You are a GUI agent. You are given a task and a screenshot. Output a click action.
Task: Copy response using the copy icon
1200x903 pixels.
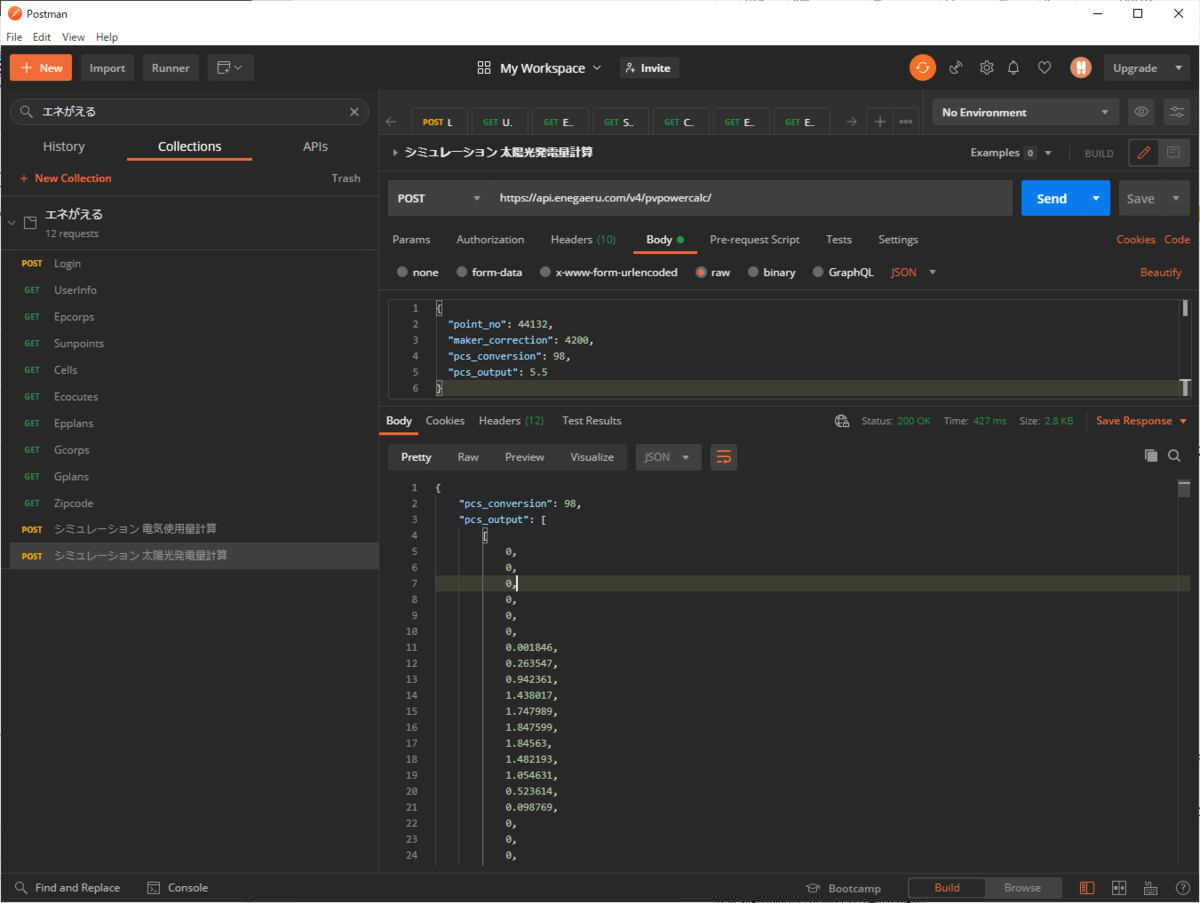tap(1151, 456)
